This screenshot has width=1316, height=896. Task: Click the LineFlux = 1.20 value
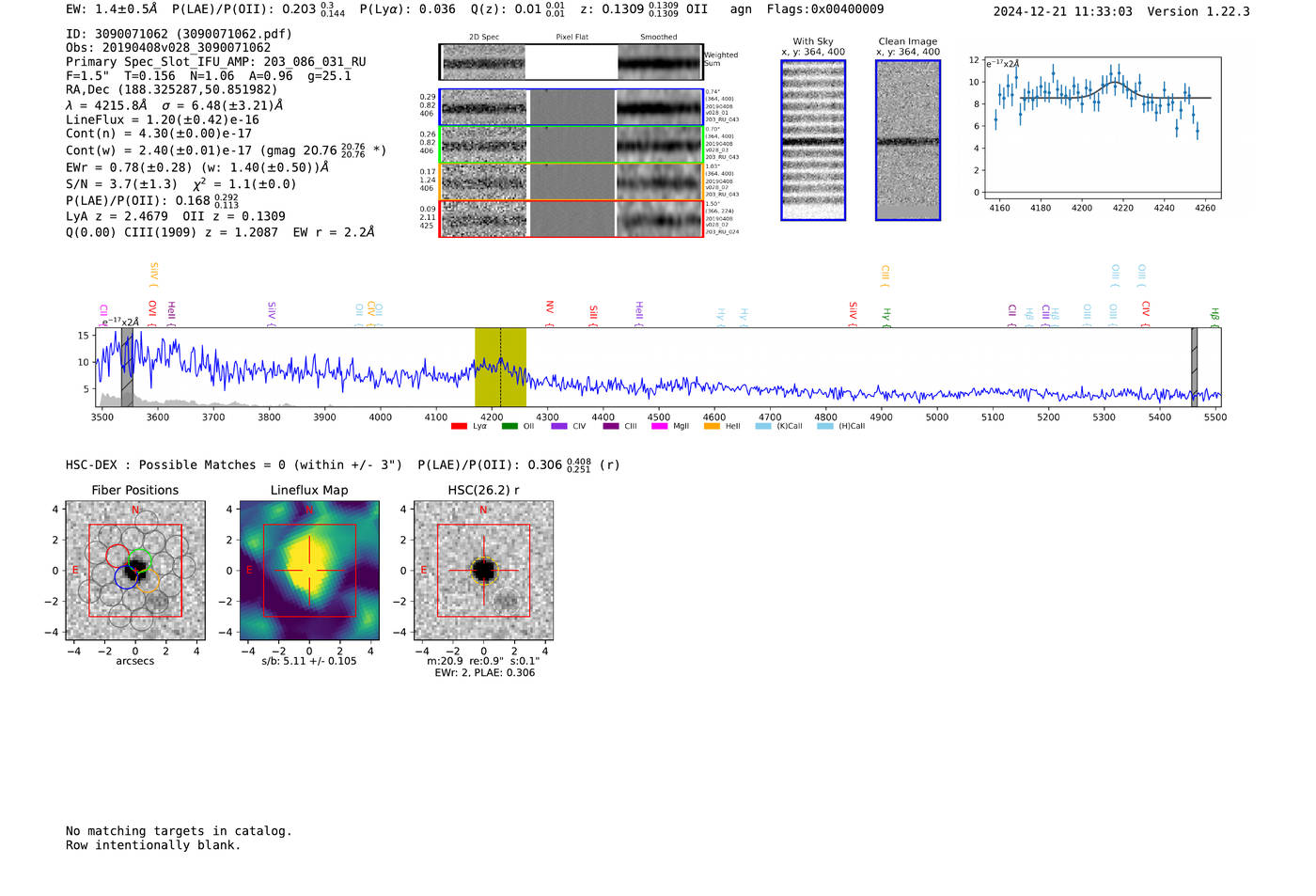coord(163,119)
